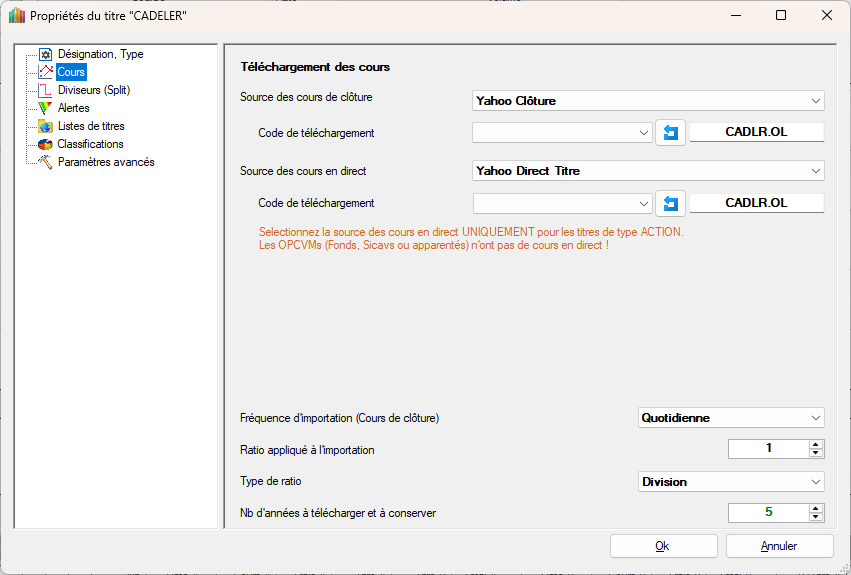The height and width of the screenshot is (575, 851).
Task: Click the Listes de titres icon
Action: tap(45, 126)
